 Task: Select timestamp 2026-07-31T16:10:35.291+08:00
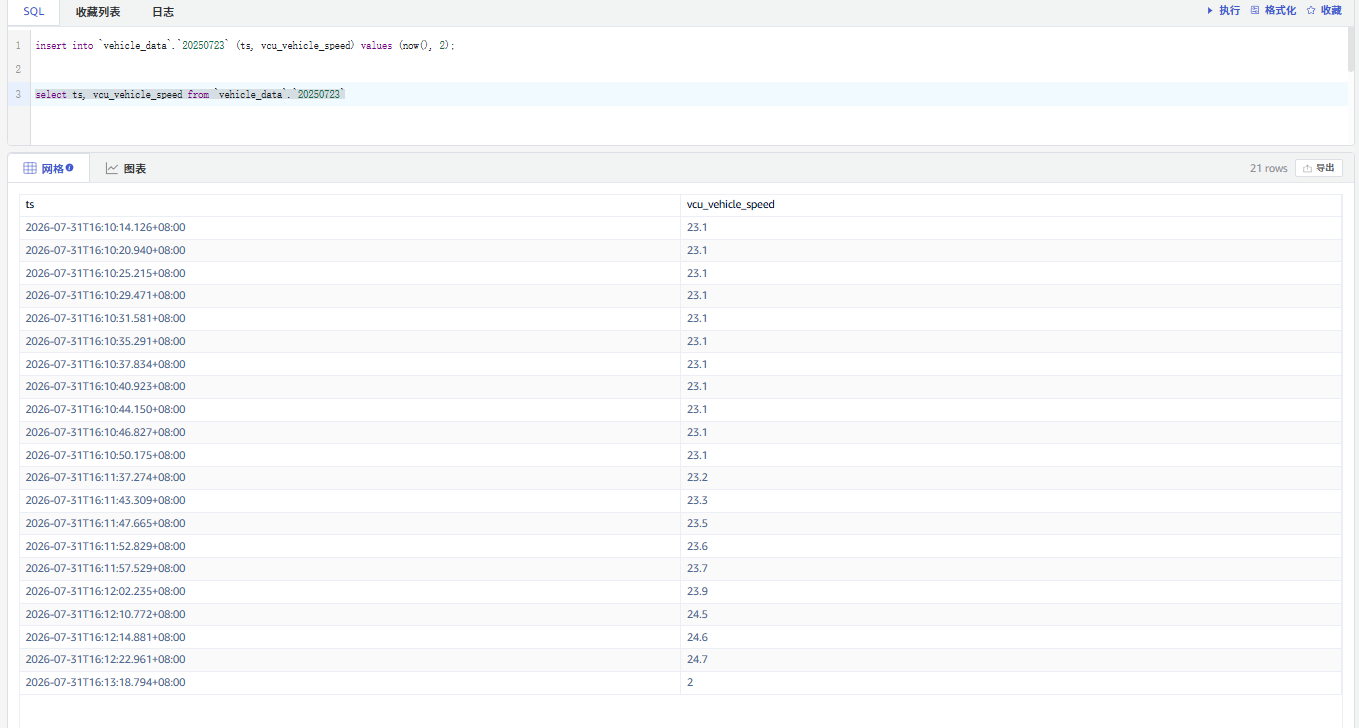pos(105,341)
